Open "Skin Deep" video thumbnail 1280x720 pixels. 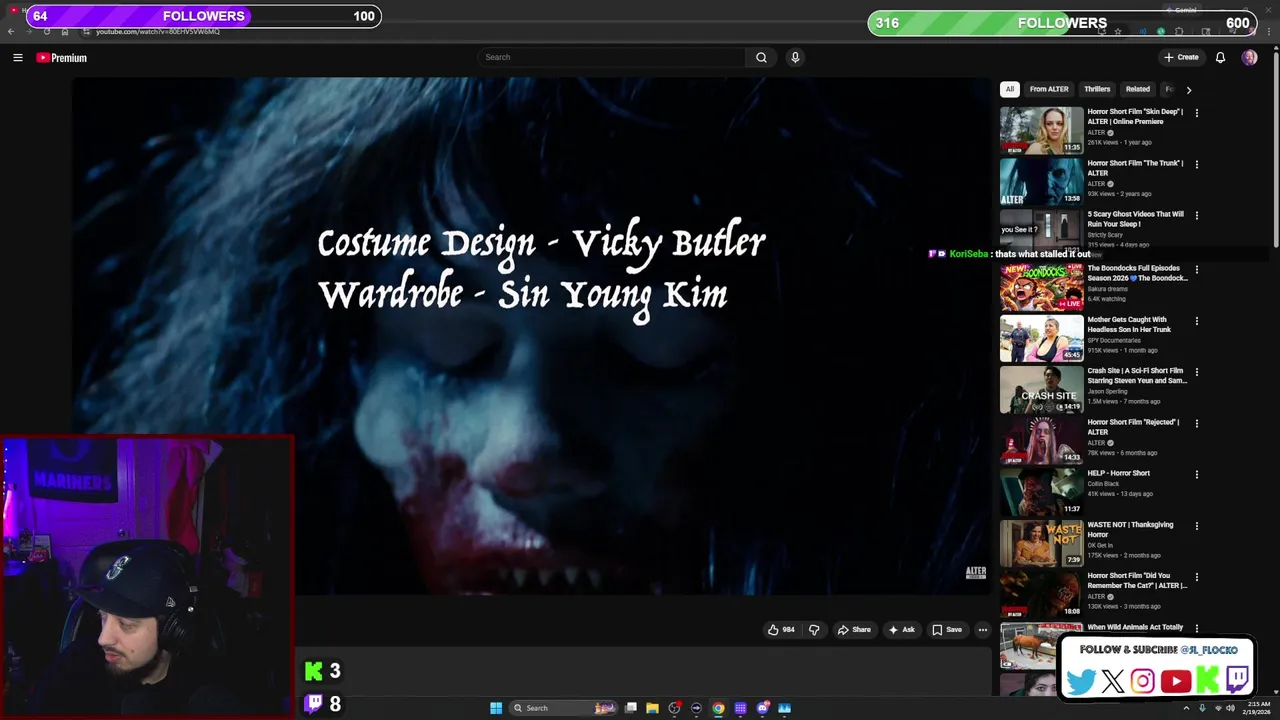pyautogui.click(x=1041, y=130)
